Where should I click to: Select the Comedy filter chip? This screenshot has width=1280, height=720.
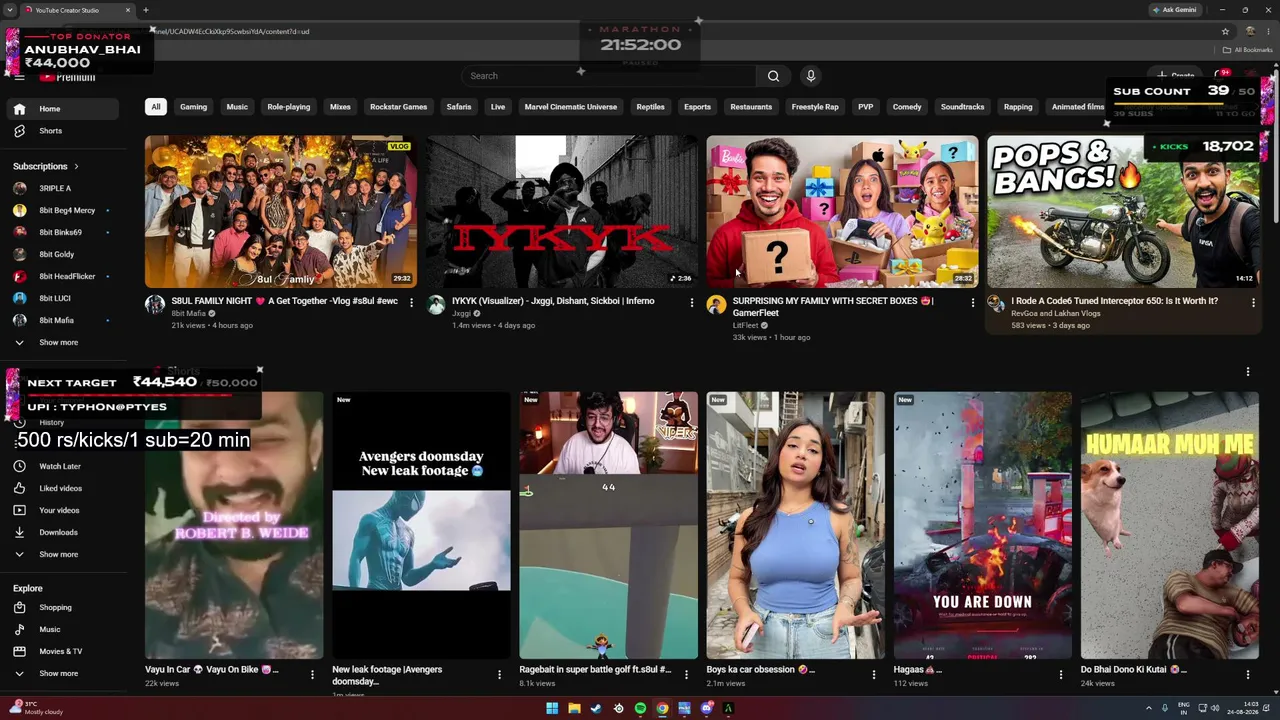pyautogui.click(x=907, y=107)
